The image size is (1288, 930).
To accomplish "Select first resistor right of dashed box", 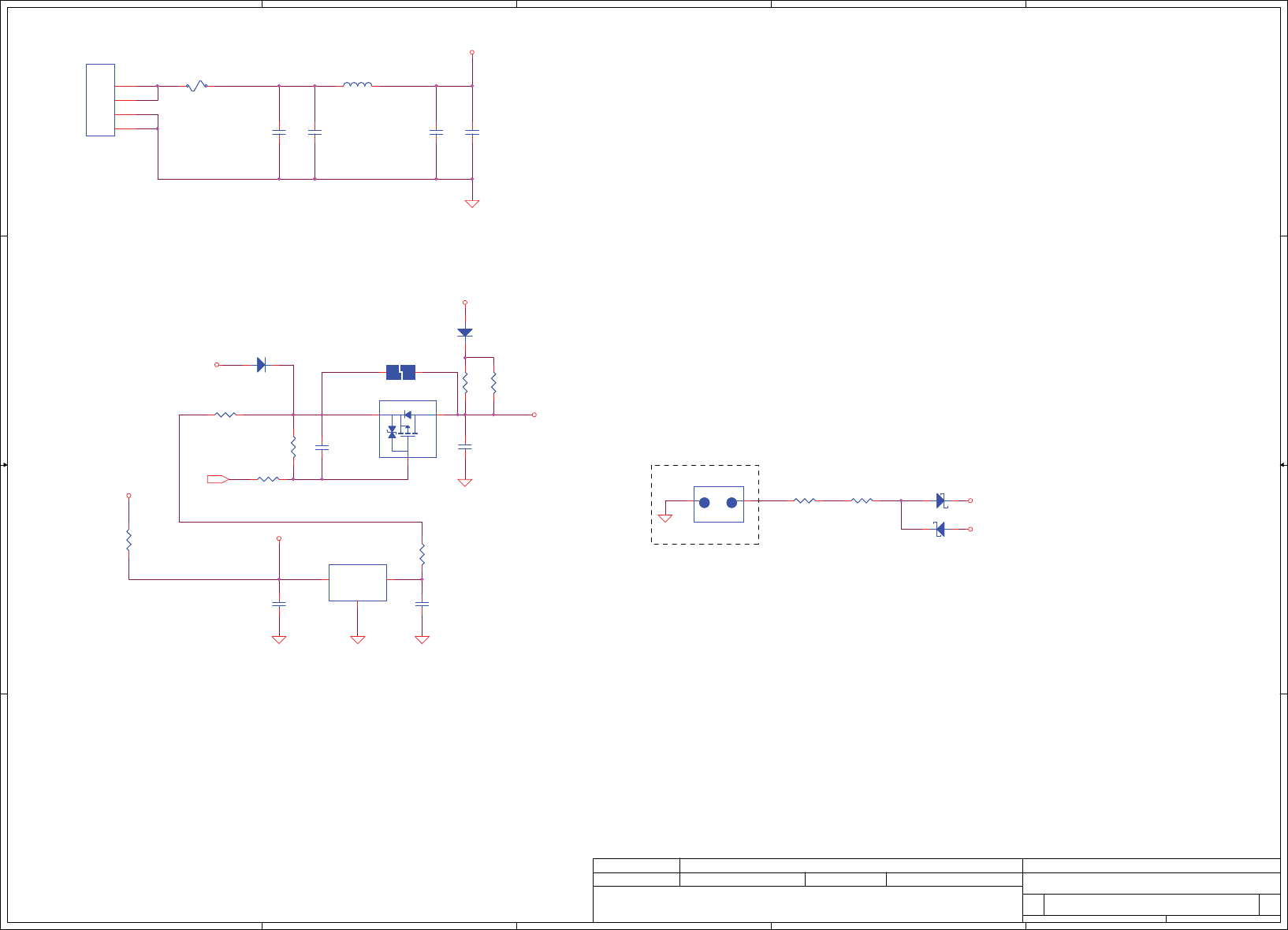I will point(805,500).
